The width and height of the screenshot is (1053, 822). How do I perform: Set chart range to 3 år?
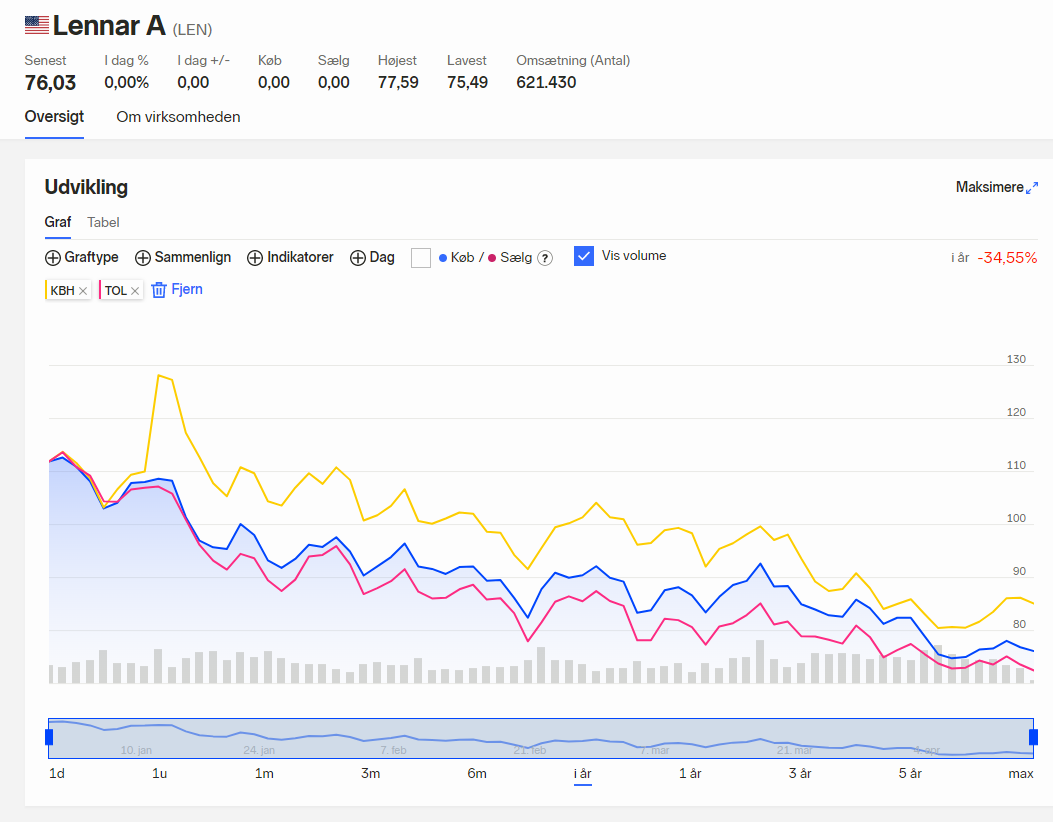coord(800,774)
